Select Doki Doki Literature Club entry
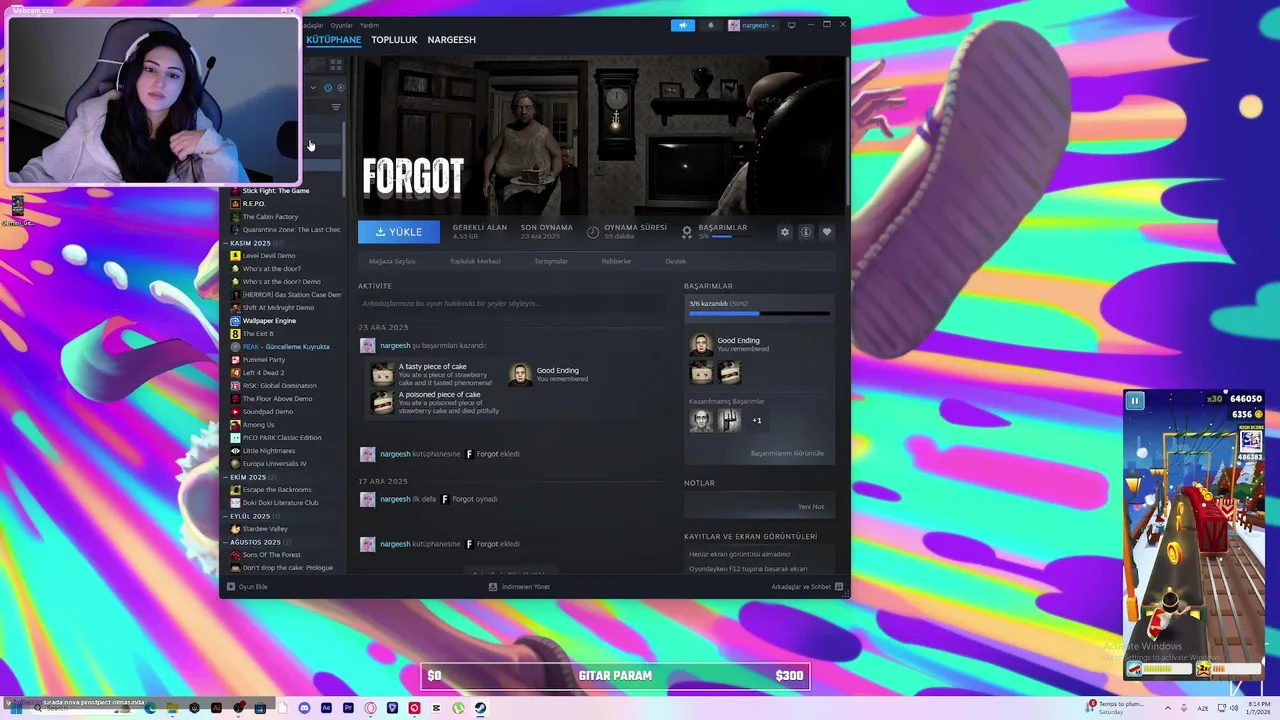The width and height of the screenshot is (1280, 720). click(280, 503)
